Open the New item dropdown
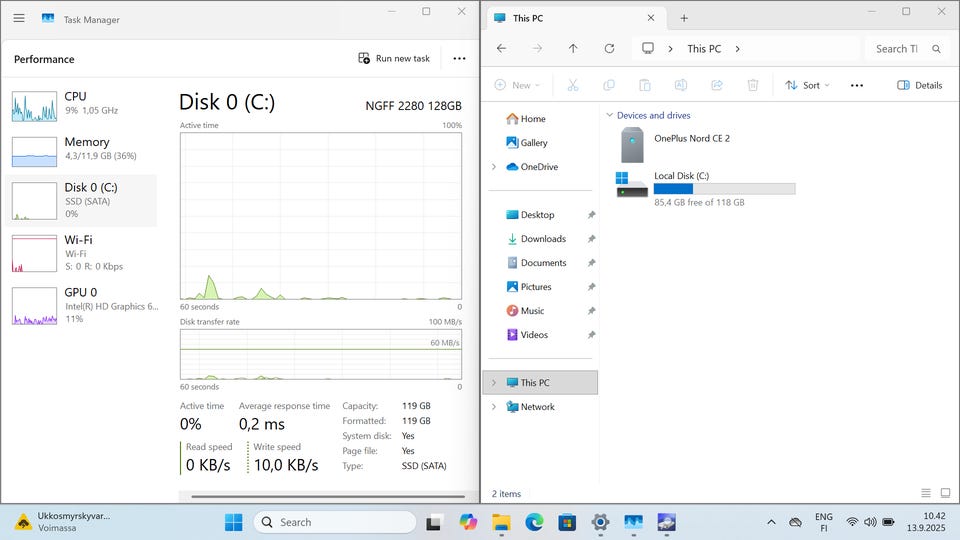960x540 pixels. coord(517,85)
